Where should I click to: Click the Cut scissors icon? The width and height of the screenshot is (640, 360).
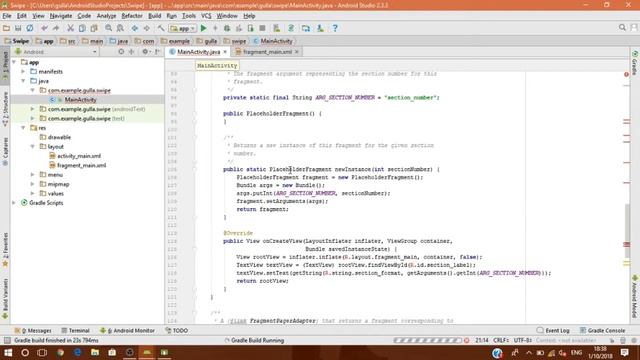(x=70, y=28)
